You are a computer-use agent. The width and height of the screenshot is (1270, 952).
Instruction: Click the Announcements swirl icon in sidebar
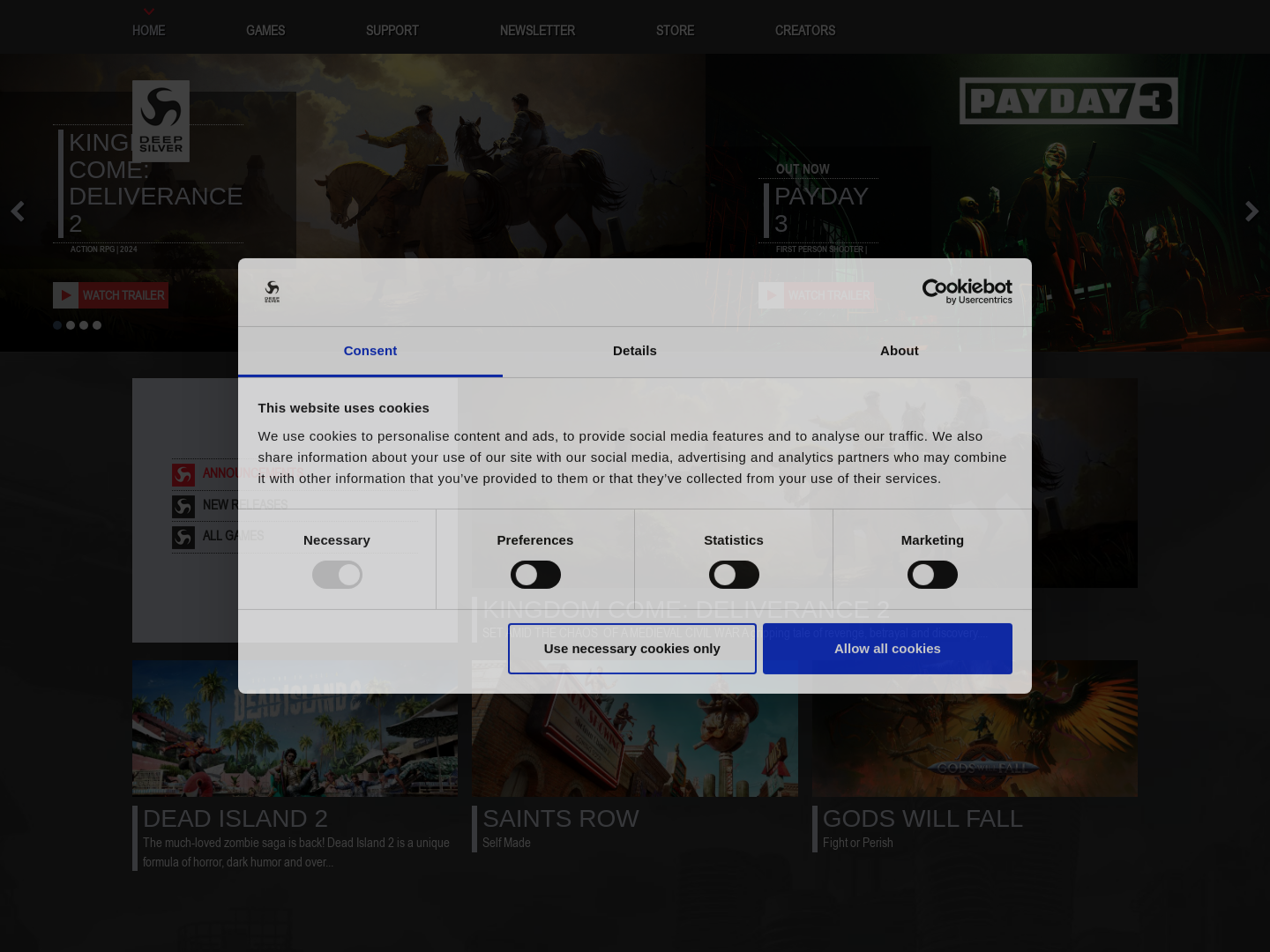tap(183, 475)
